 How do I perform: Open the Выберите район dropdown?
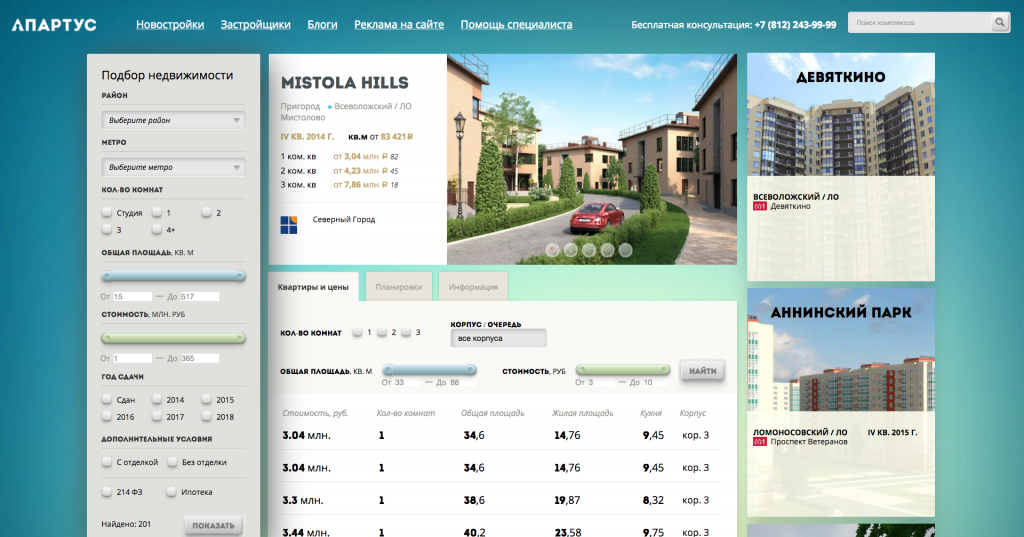173,120
